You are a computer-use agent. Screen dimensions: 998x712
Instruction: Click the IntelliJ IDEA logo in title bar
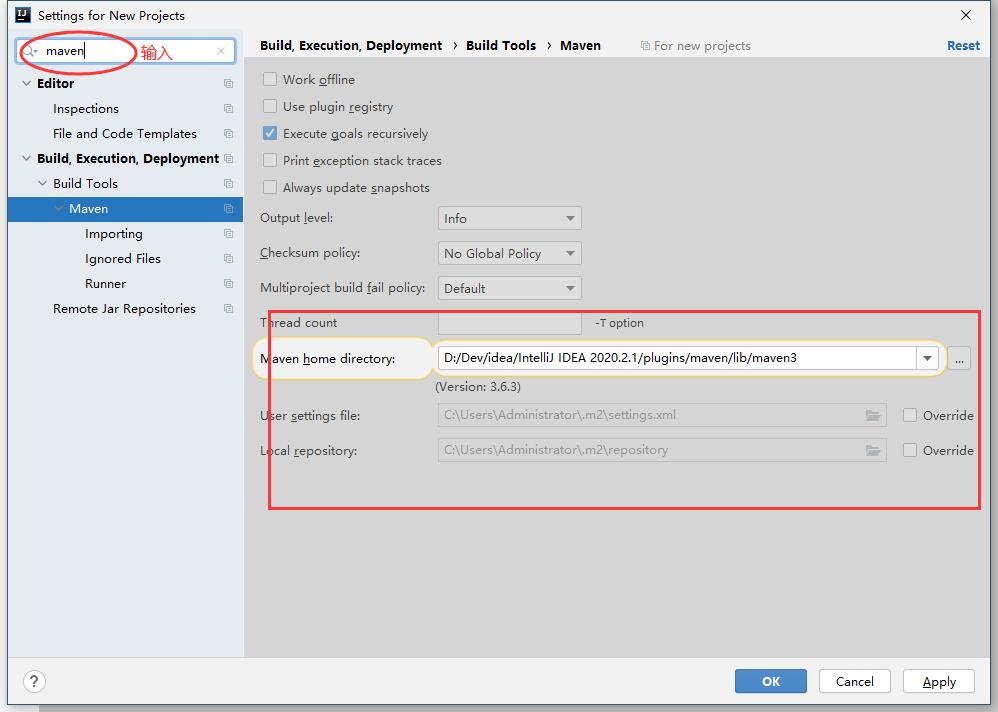pyautogui.click(x=22, y=15)
